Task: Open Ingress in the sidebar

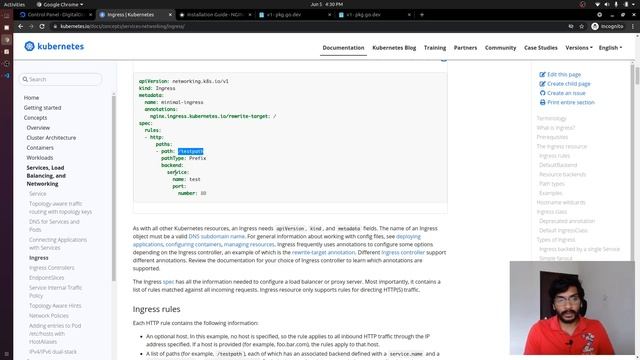Action: tap(39, 258)
